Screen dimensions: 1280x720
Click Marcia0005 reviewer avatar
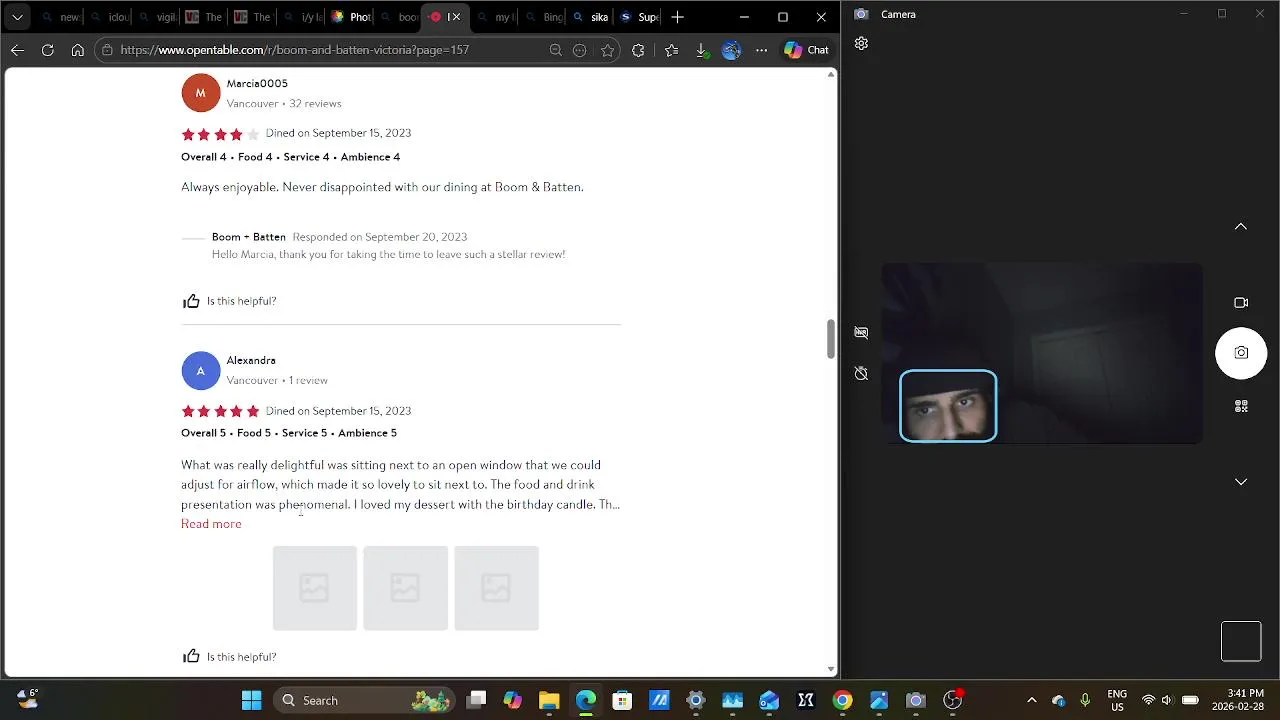[200, 93]
